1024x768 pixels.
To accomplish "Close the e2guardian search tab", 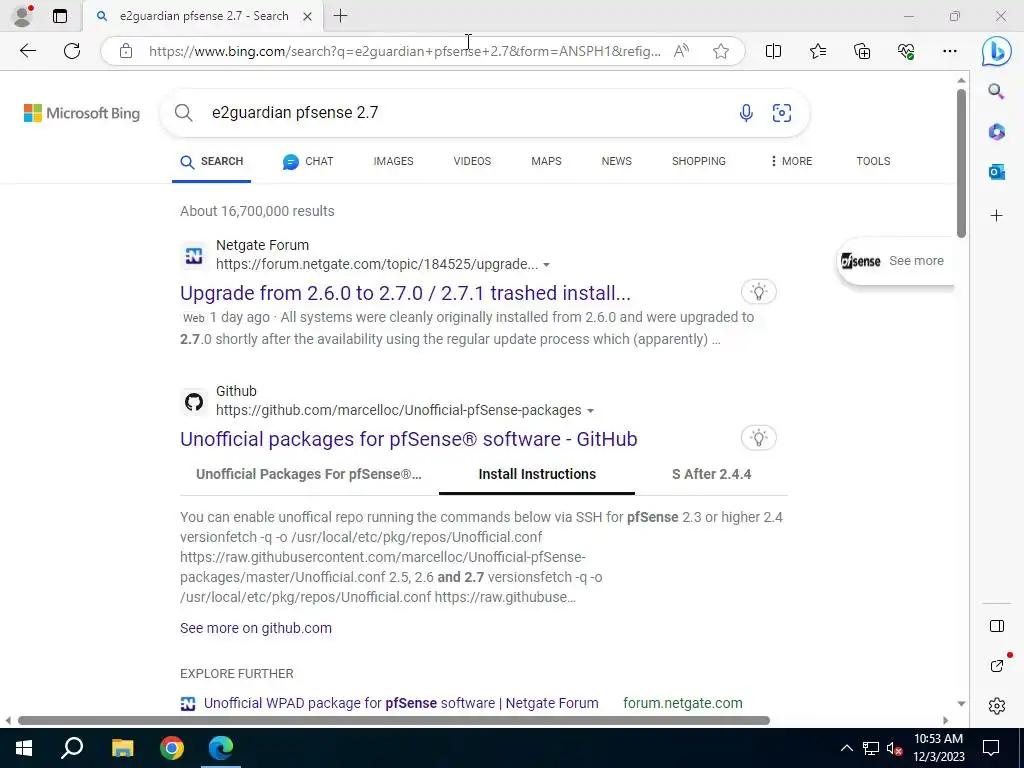I will [307, 16].
